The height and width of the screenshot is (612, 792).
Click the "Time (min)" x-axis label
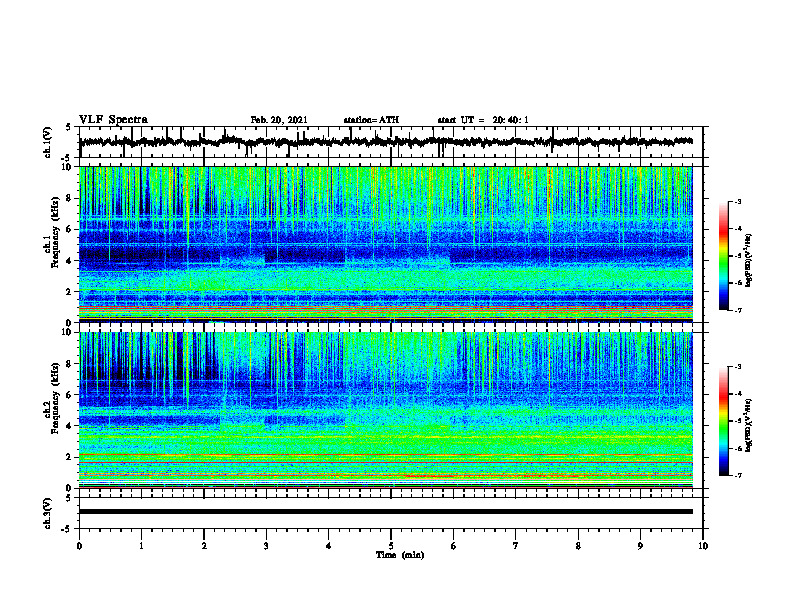click(400, 555)
